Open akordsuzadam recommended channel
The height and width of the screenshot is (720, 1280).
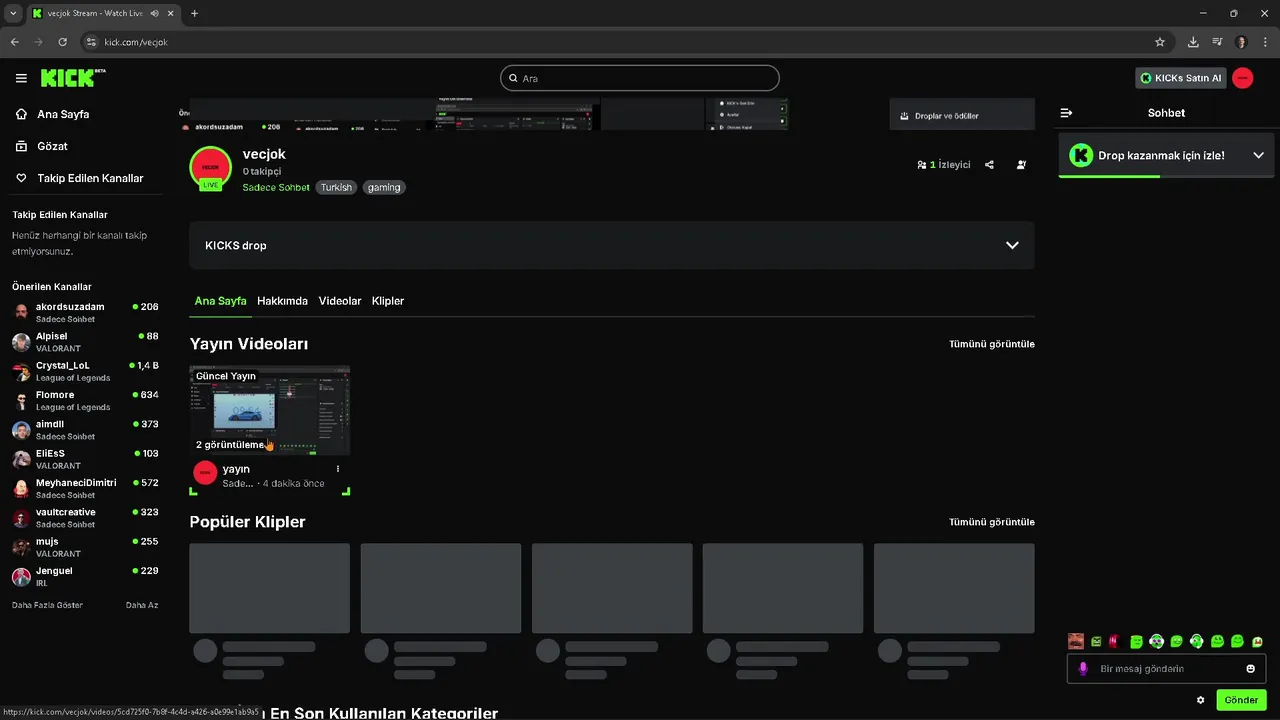[x=85, y=312]
